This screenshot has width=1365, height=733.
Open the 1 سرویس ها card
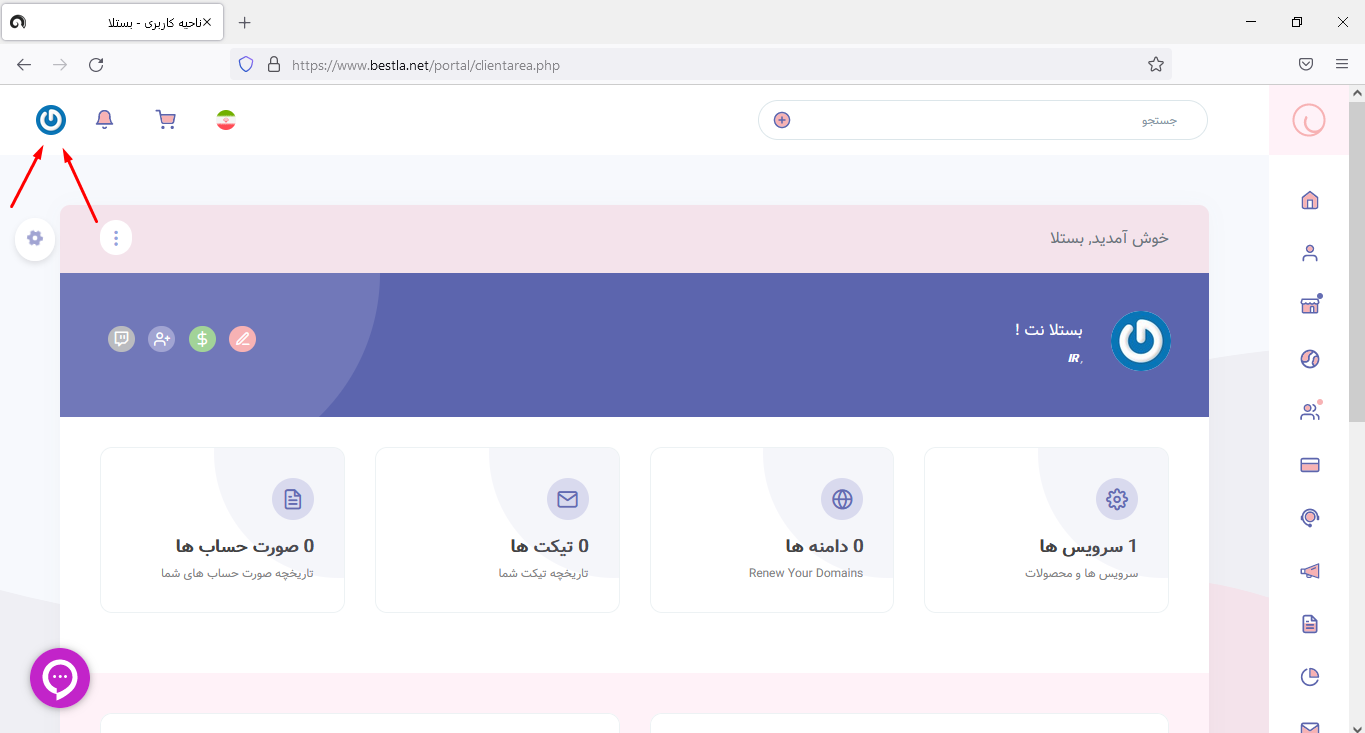click(1046, 529)
